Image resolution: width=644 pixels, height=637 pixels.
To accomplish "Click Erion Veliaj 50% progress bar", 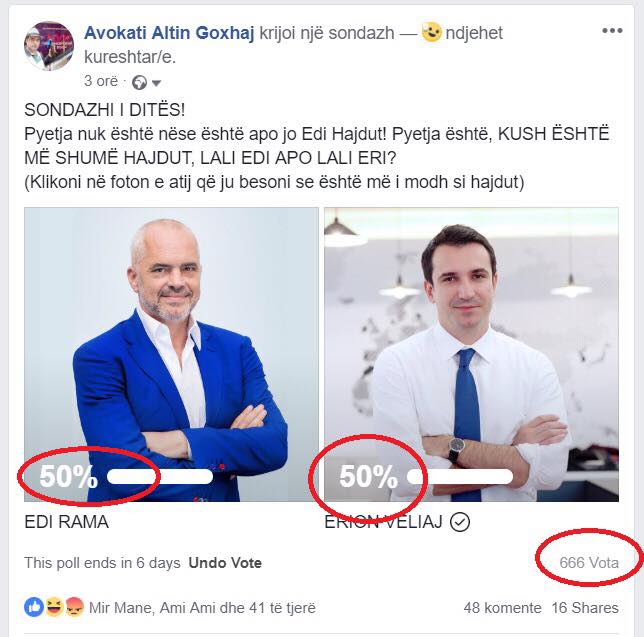I will point(460,477).
